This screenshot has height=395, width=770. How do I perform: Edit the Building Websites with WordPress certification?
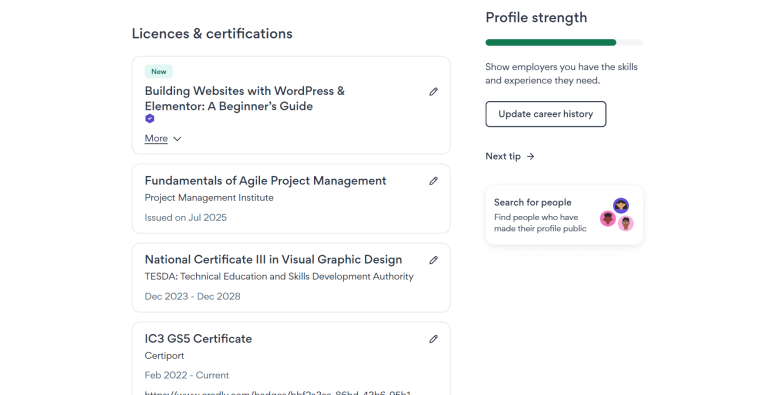(433, 92)
